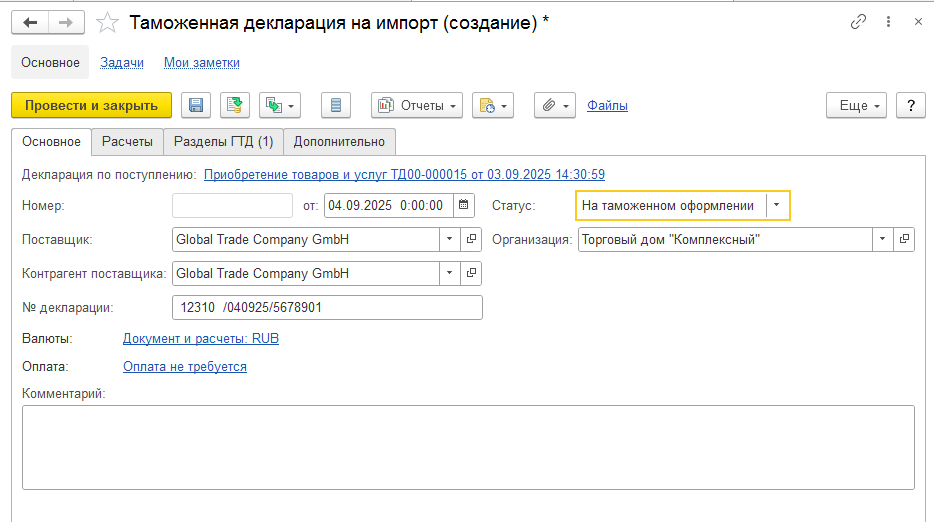
Task: Expand the Контрагент поставщика dropdown
Action: [x=450, y=274]
